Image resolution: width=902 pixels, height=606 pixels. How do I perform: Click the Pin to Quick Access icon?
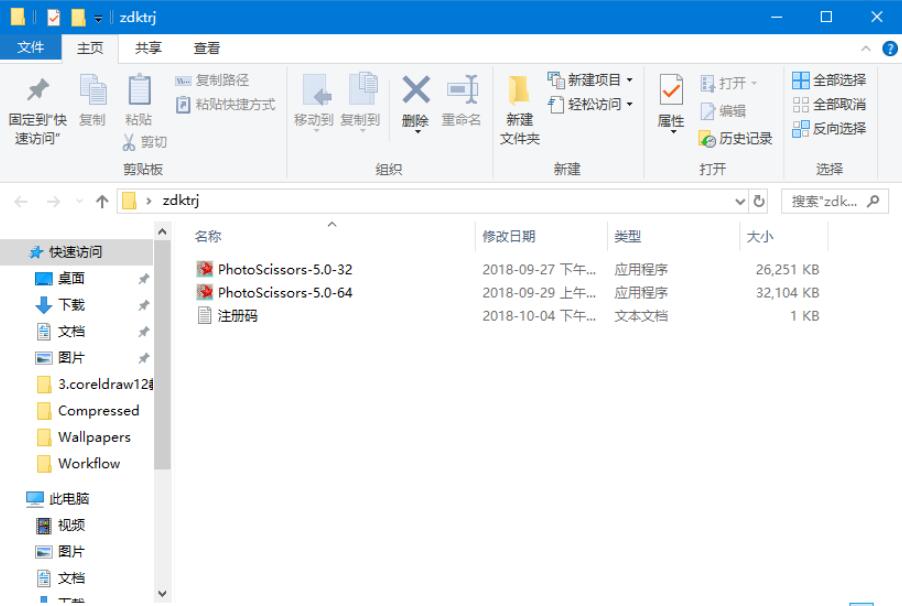tap(38, 90)
